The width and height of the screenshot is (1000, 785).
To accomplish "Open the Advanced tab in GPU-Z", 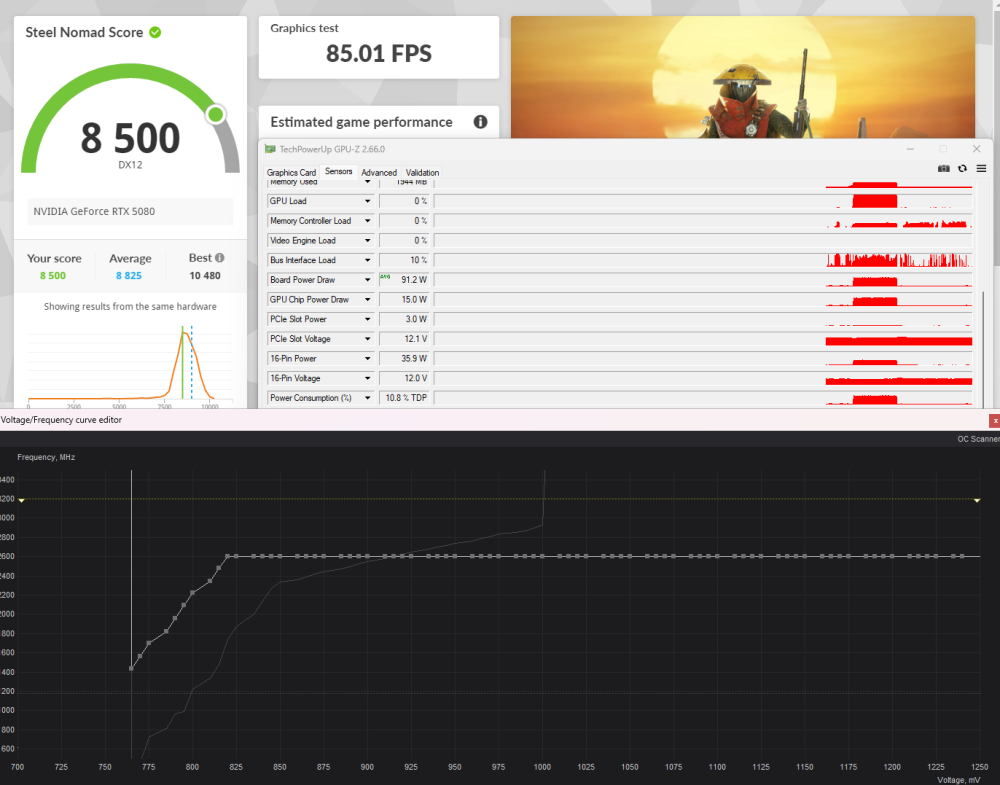I will point(379,172).
